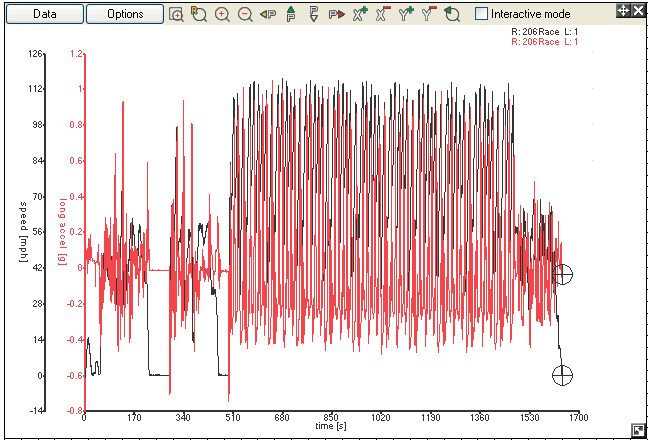Click the undo zoom icon
The height and width of the screenshot is (440, 649).
coord(451,14)
